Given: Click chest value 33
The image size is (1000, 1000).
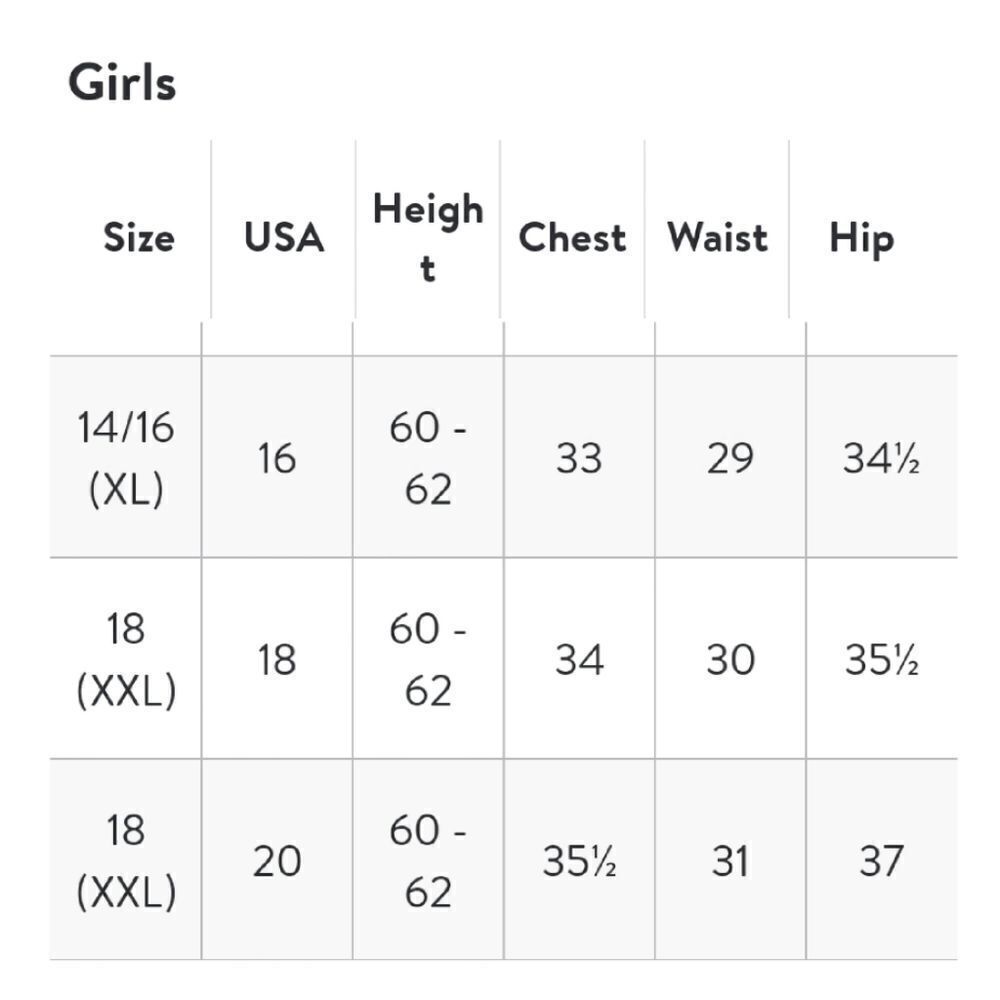Looking at the screenshot, I should pos(579,458).
